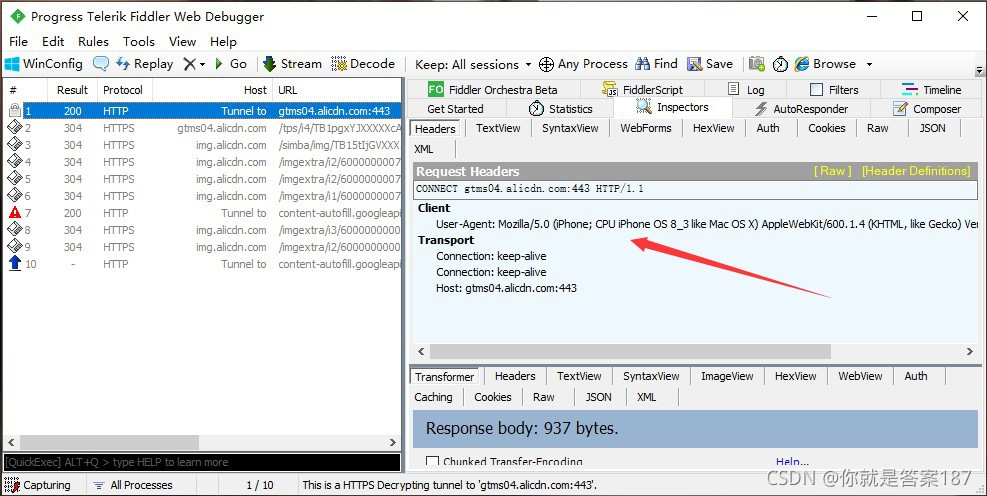Viewport: 987px width, 496px height.
Task: Open the Keep: All sessions dropdown
Action: pos(473,64)
